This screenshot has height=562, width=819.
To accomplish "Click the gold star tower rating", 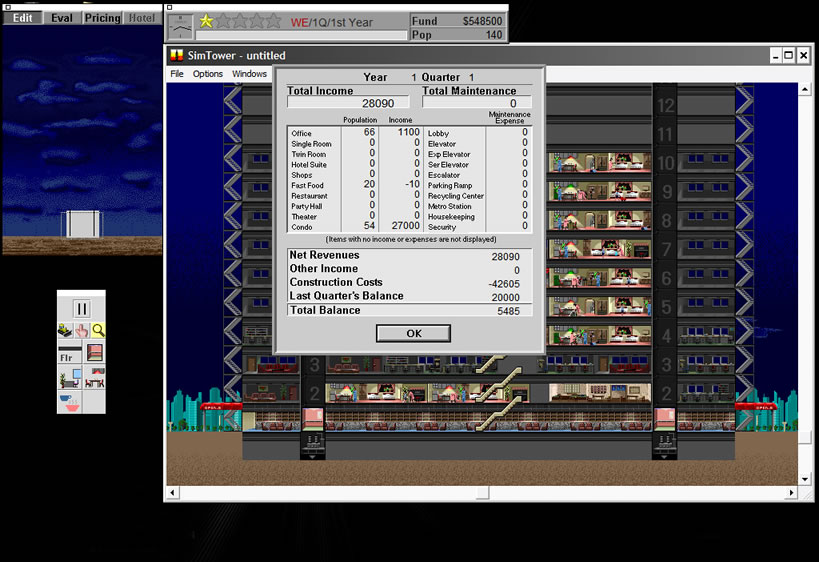I will coord(206,21).
